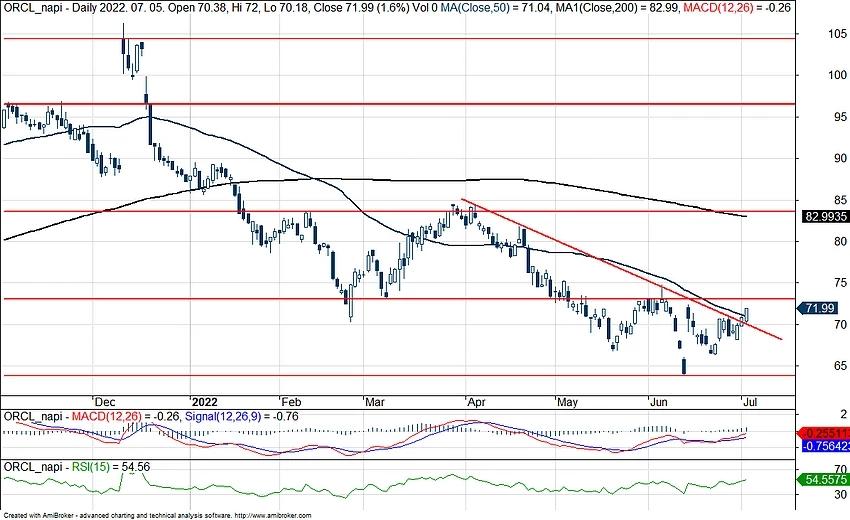Click the MACD pane Signal(12,26,9) label

point(242,416)
